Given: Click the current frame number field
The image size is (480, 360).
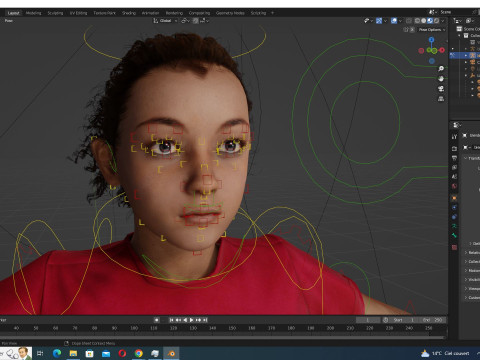Looking at the screenshot, I should 368,320.
